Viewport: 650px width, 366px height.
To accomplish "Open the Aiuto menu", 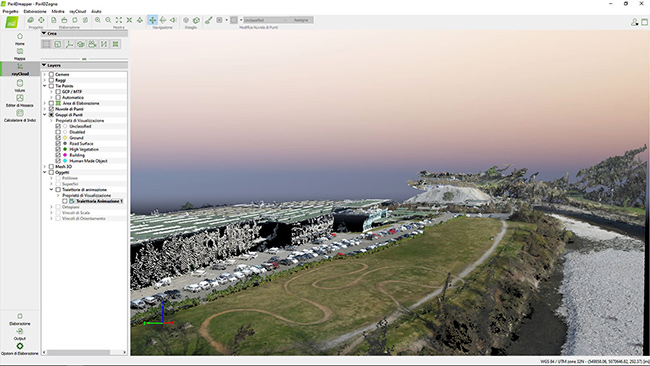I will (x=96, y=11).
